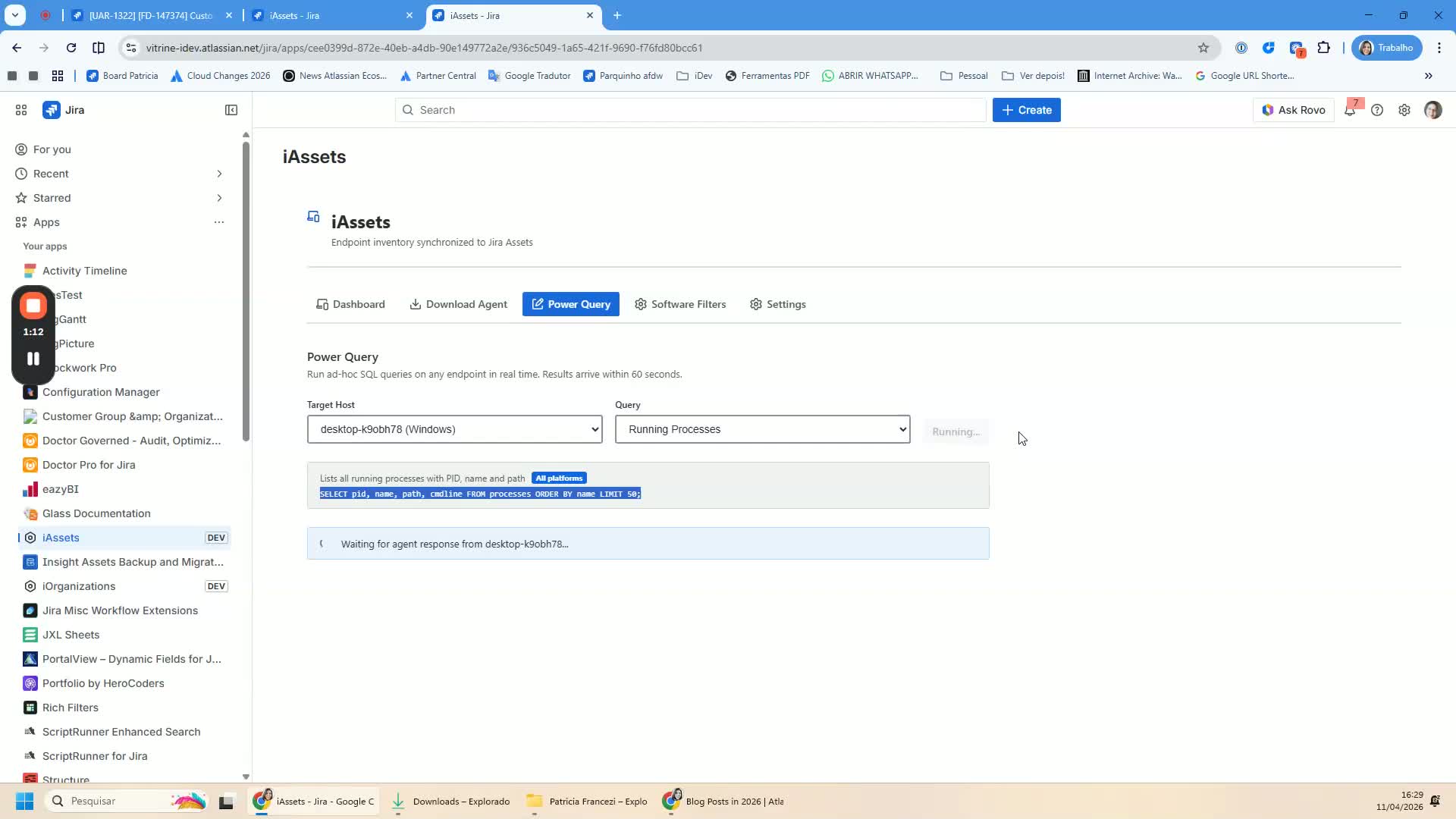
Task: Open Doctor Pro for Jira app
Action: click(x=89, y=465)
